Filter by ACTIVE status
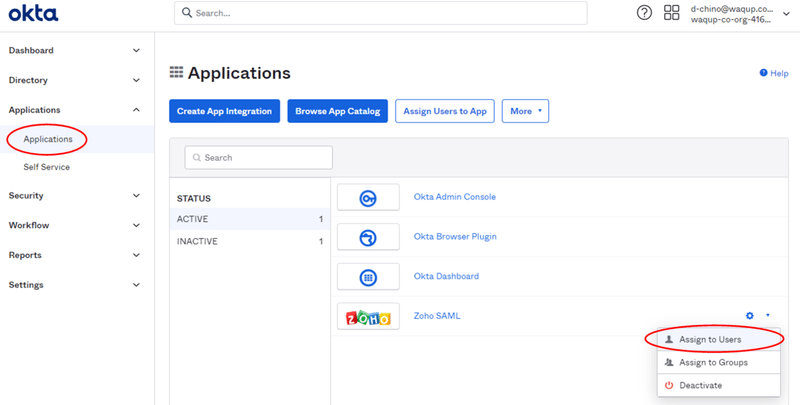Screen dimensions: 800x405 tap(249, 219)
